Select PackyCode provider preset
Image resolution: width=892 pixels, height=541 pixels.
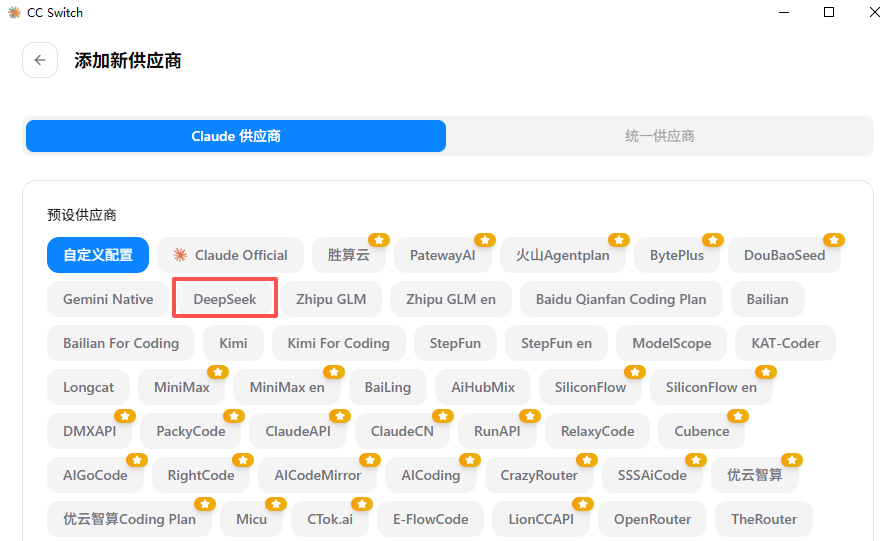click(x=191, y=431)
